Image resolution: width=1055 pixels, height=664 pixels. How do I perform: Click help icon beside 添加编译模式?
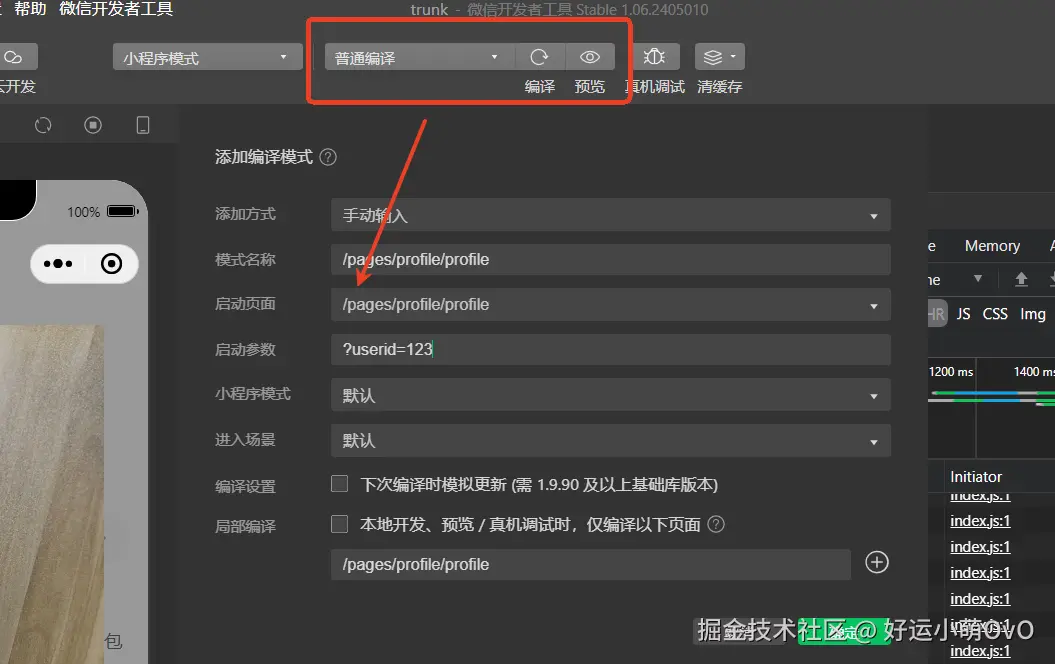click(328, 157)
